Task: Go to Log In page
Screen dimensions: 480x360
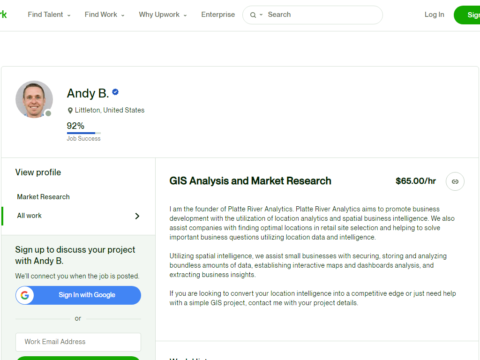Action: (x=434, y=15)
